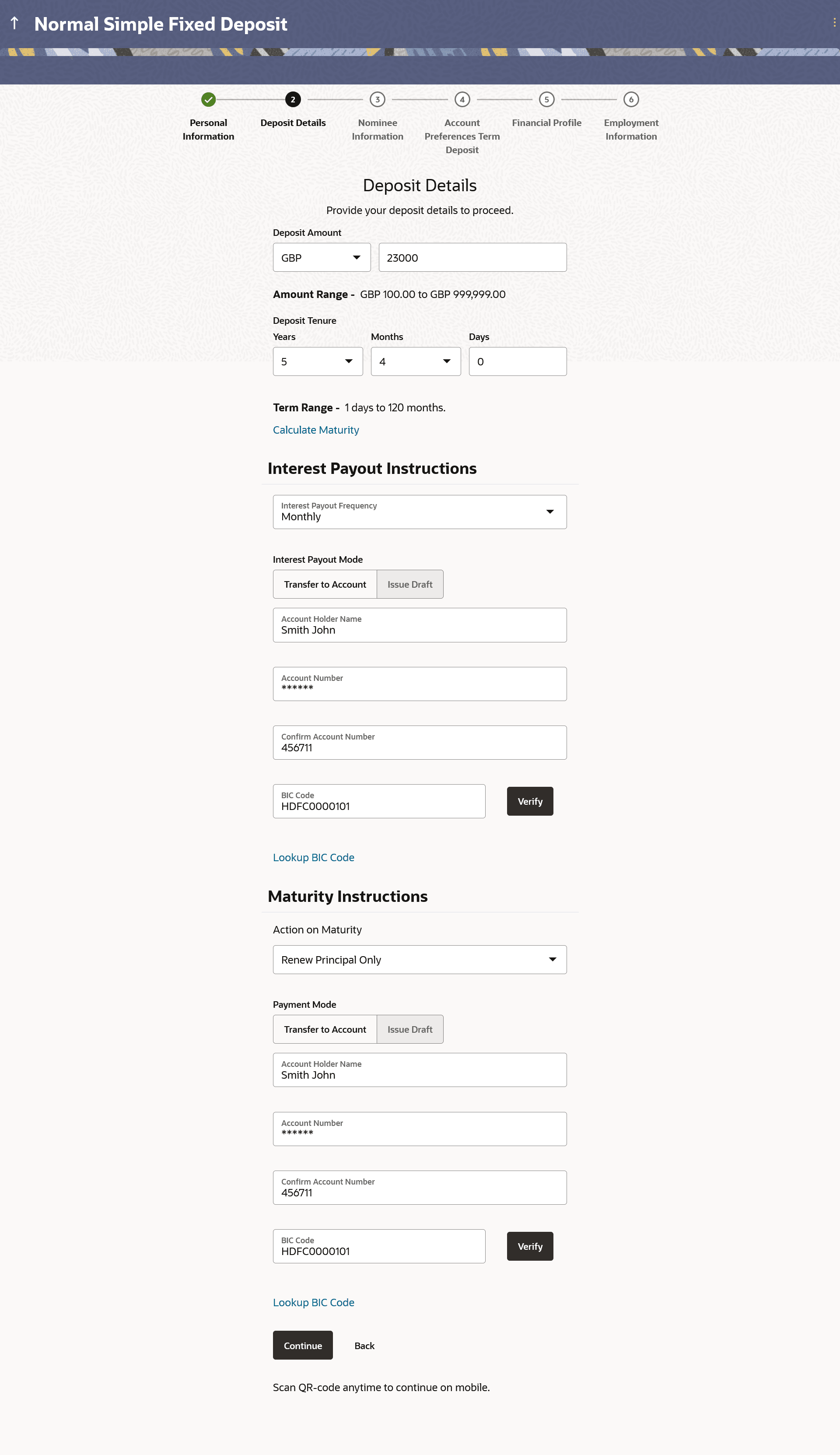Click the deposit amount input field
The width and height of the screenshot is (840, 1455).
point(472,257)
